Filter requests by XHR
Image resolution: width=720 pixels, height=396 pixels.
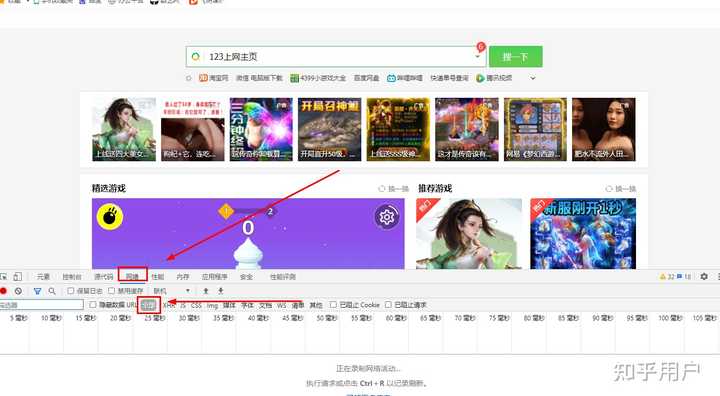(x=169, y=305)
